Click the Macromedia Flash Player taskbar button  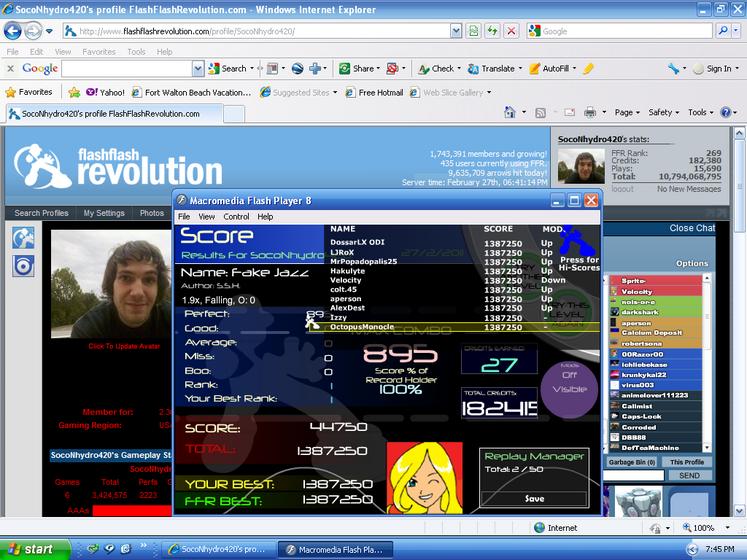pyautogui.click(x=335, y=550)
